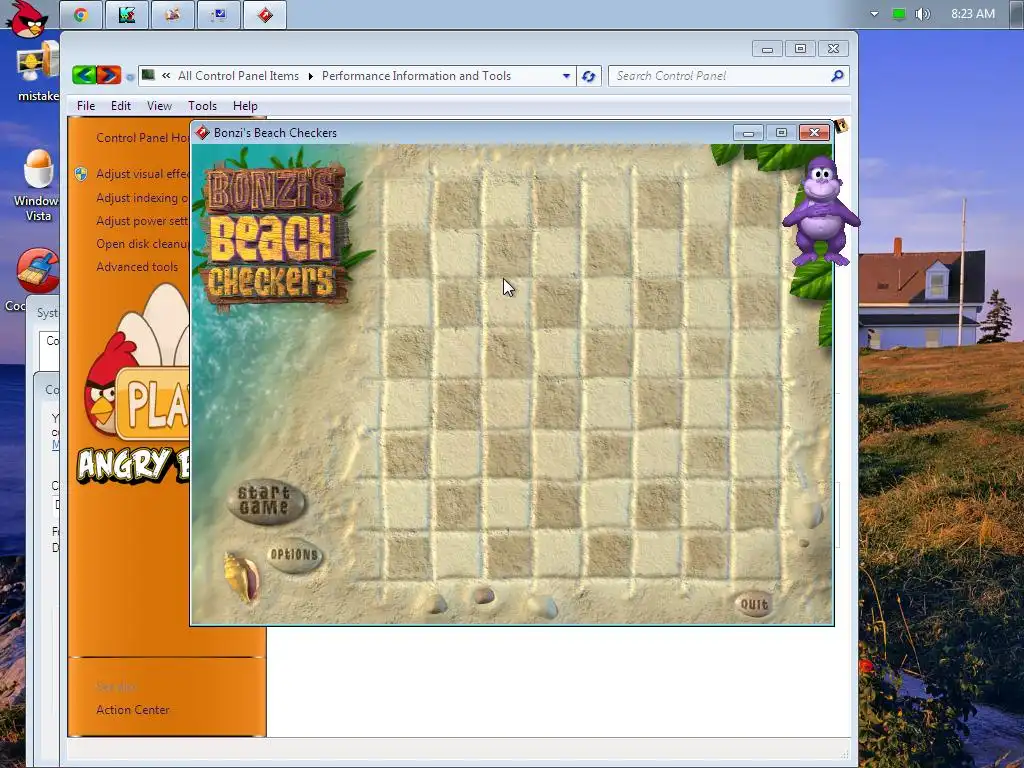Minimize the Bonzi's Beach Checkers window
Screen dimensions: 1024x768
(x=748, y=133)
